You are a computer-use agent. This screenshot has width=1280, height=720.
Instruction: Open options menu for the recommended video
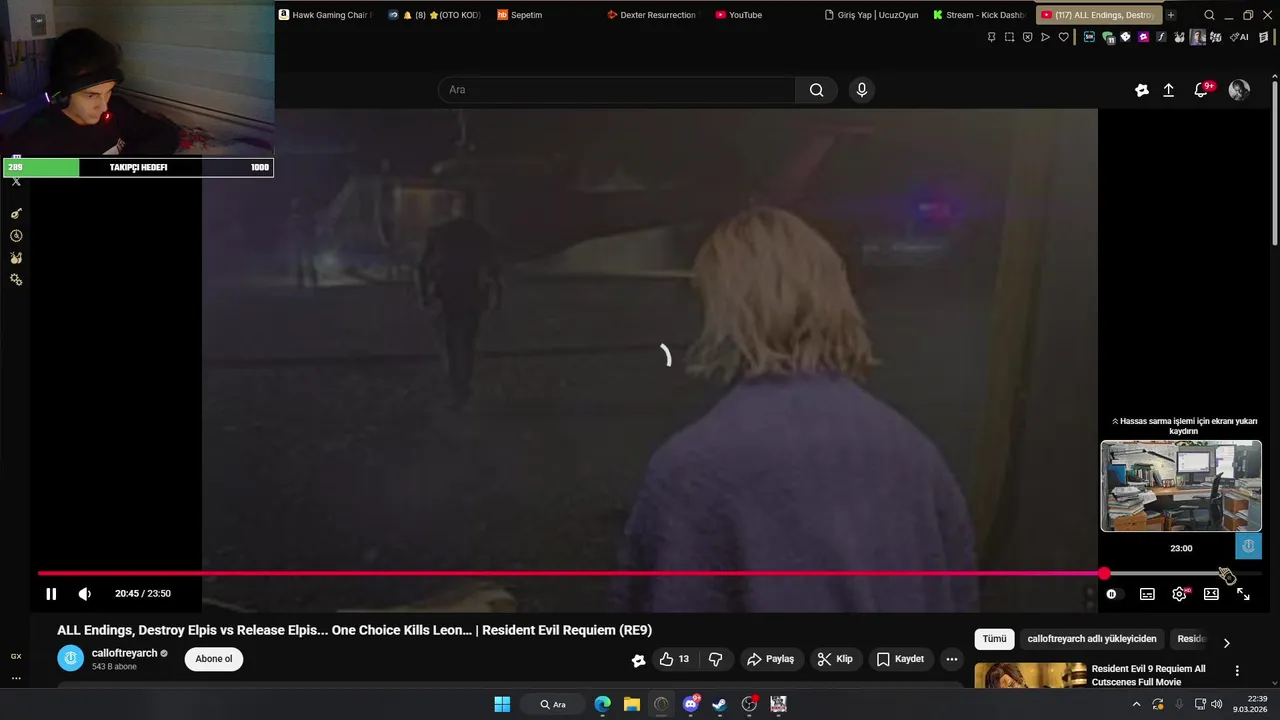click(1237, 671)
